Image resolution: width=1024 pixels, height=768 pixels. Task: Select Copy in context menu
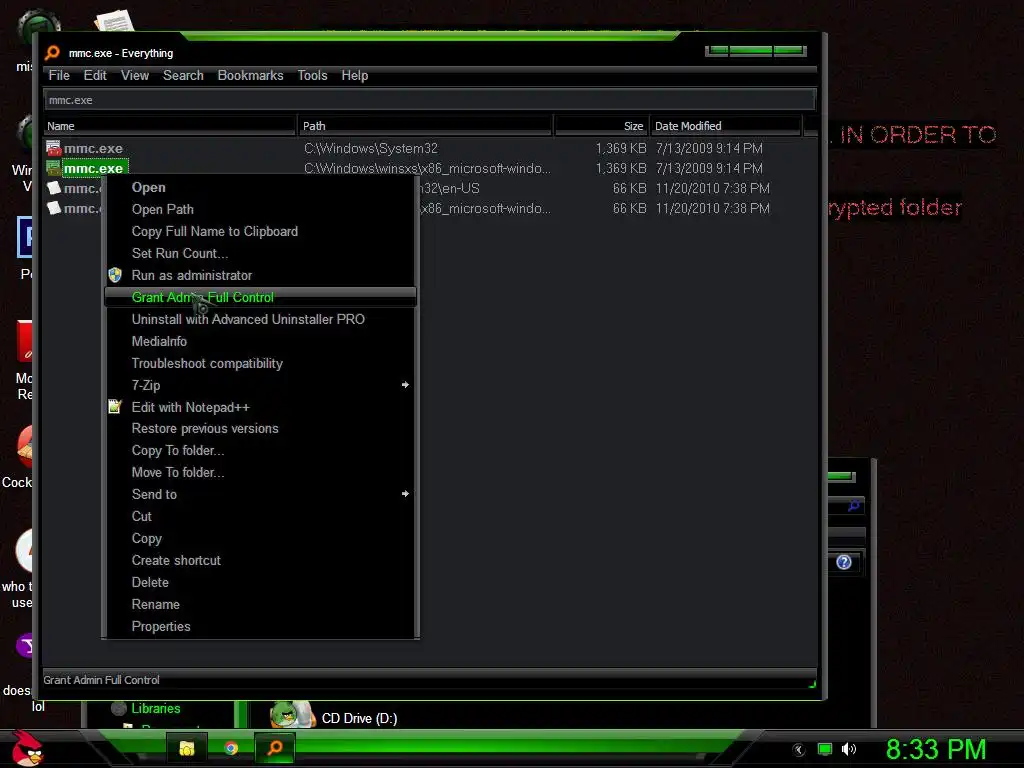tap(260, 538)
